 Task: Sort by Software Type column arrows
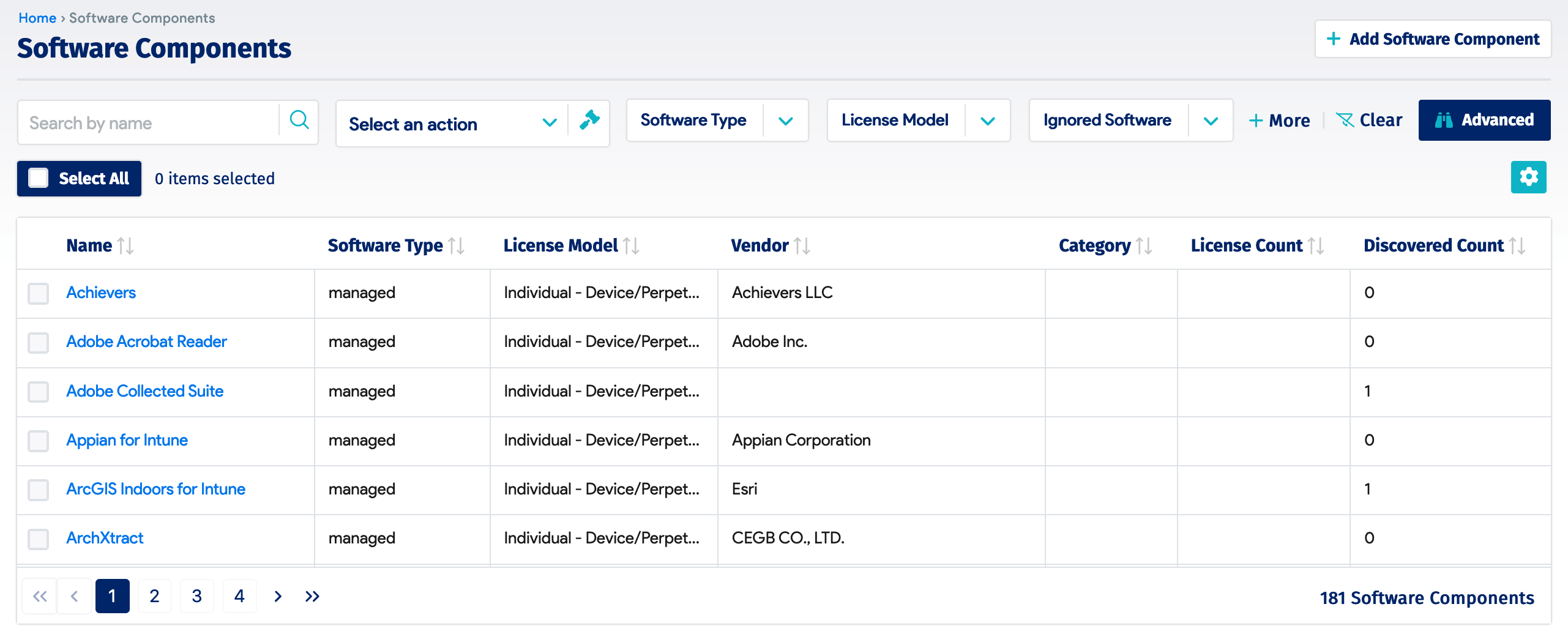point(456,246)
